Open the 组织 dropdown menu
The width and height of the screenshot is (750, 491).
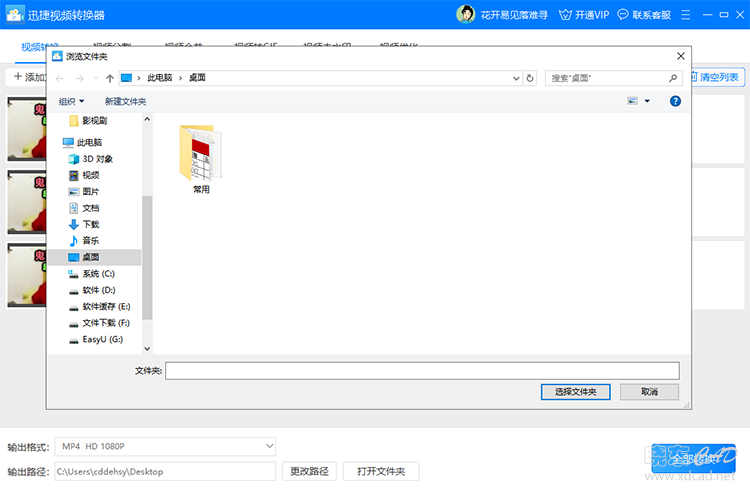pos(71,101)
